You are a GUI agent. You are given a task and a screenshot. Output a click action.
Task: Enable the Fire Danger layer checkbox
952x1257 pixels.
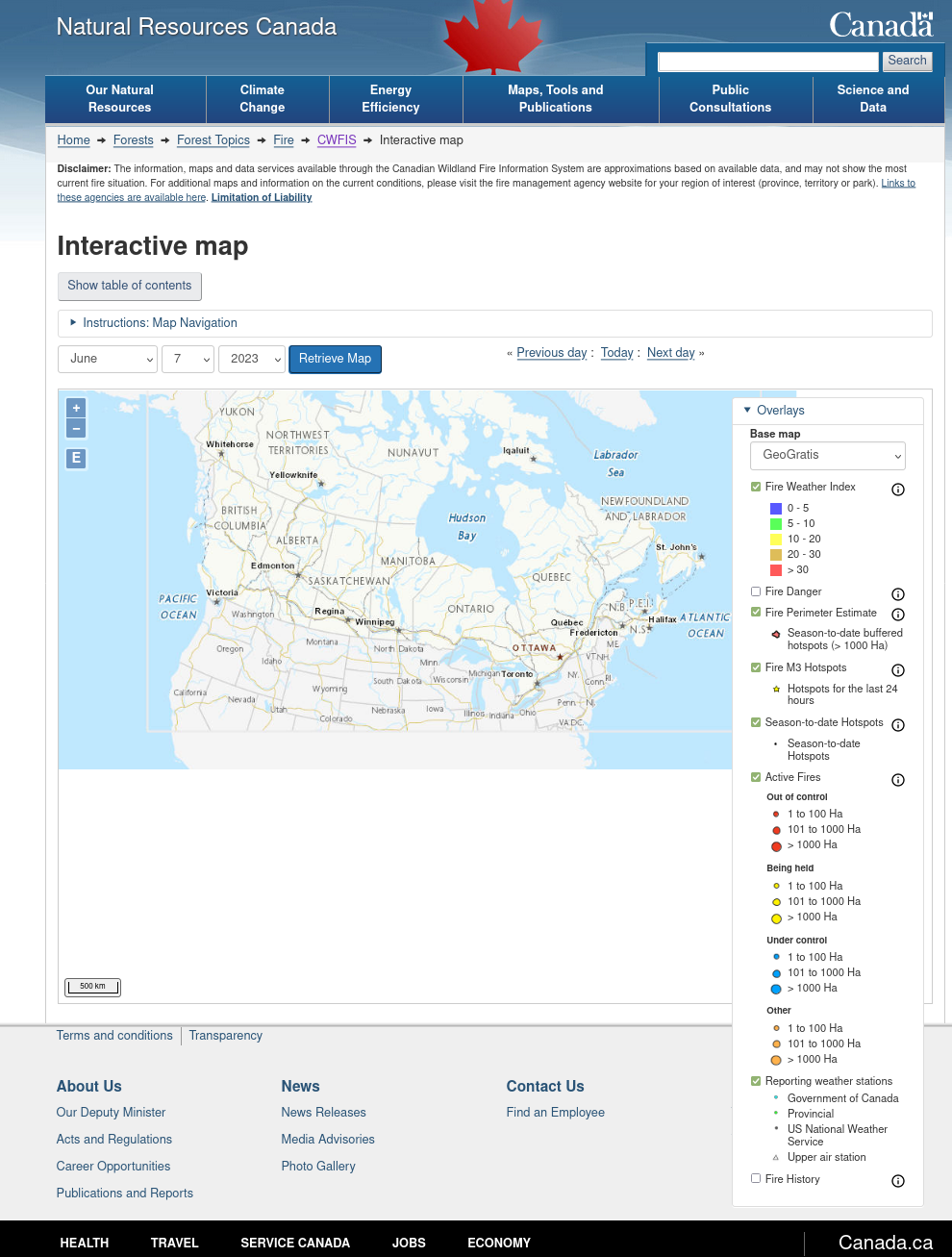click(x=756, y=591)
